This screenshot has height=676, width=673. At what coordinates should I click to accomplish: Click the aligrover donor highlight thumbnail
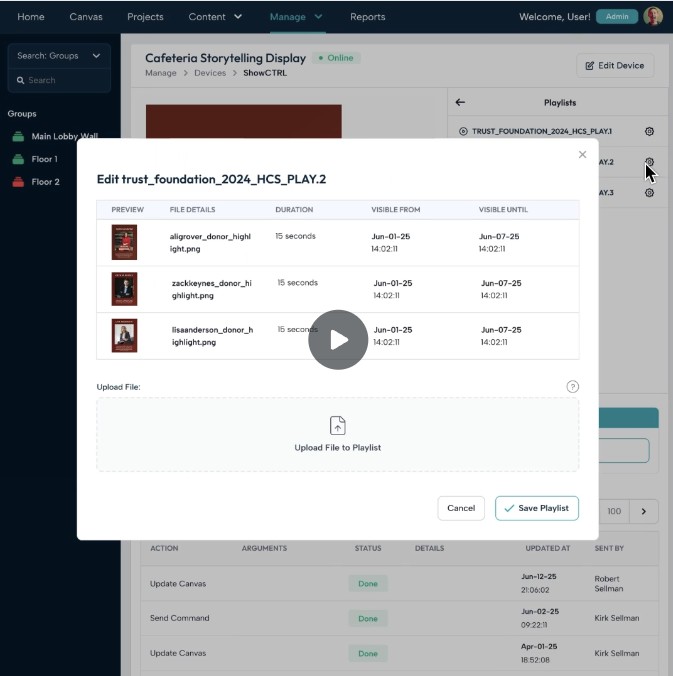point(124,243)
